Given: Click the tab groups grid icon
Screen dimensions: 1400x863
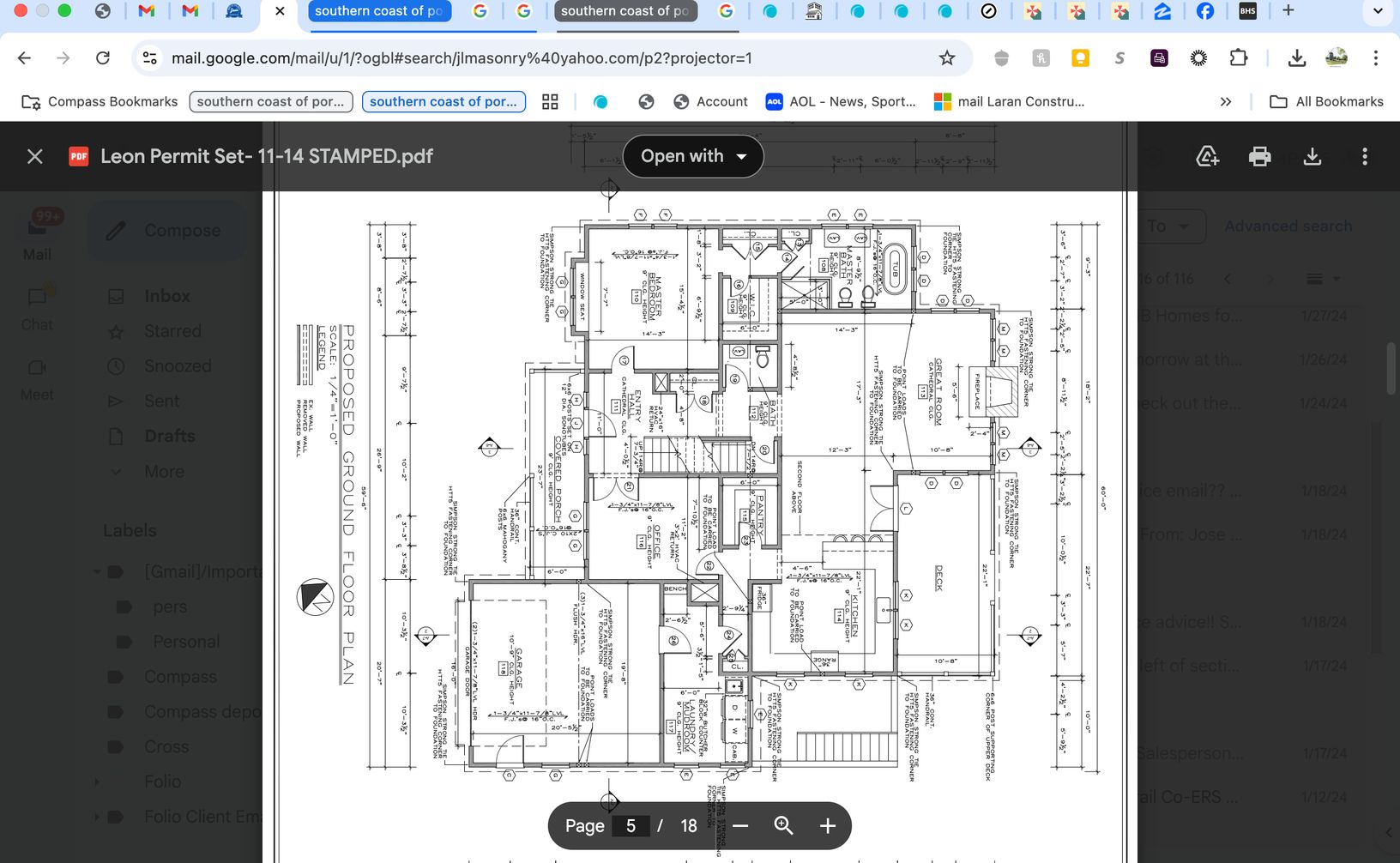Looking at the screenshot, I should click(x=550, y=101).
